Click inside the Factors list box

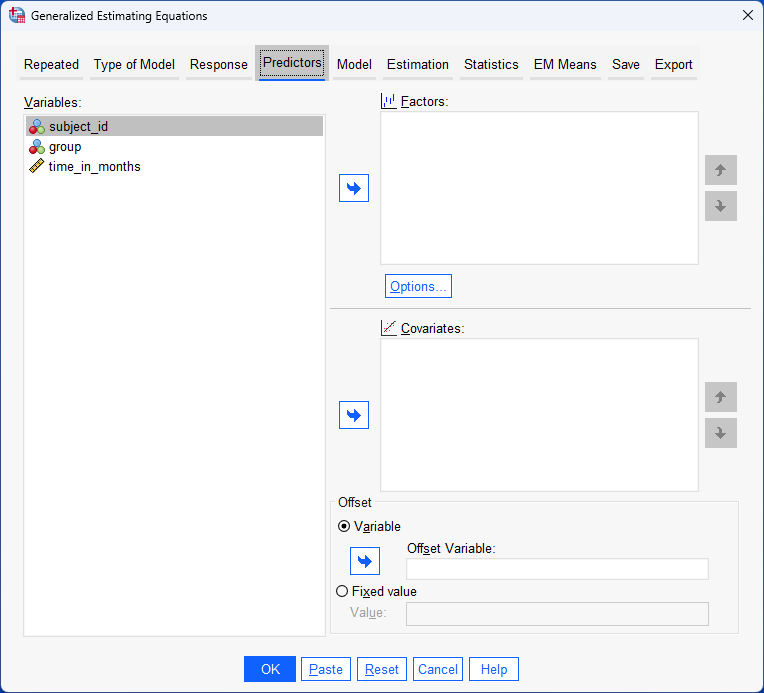[539, 188]
